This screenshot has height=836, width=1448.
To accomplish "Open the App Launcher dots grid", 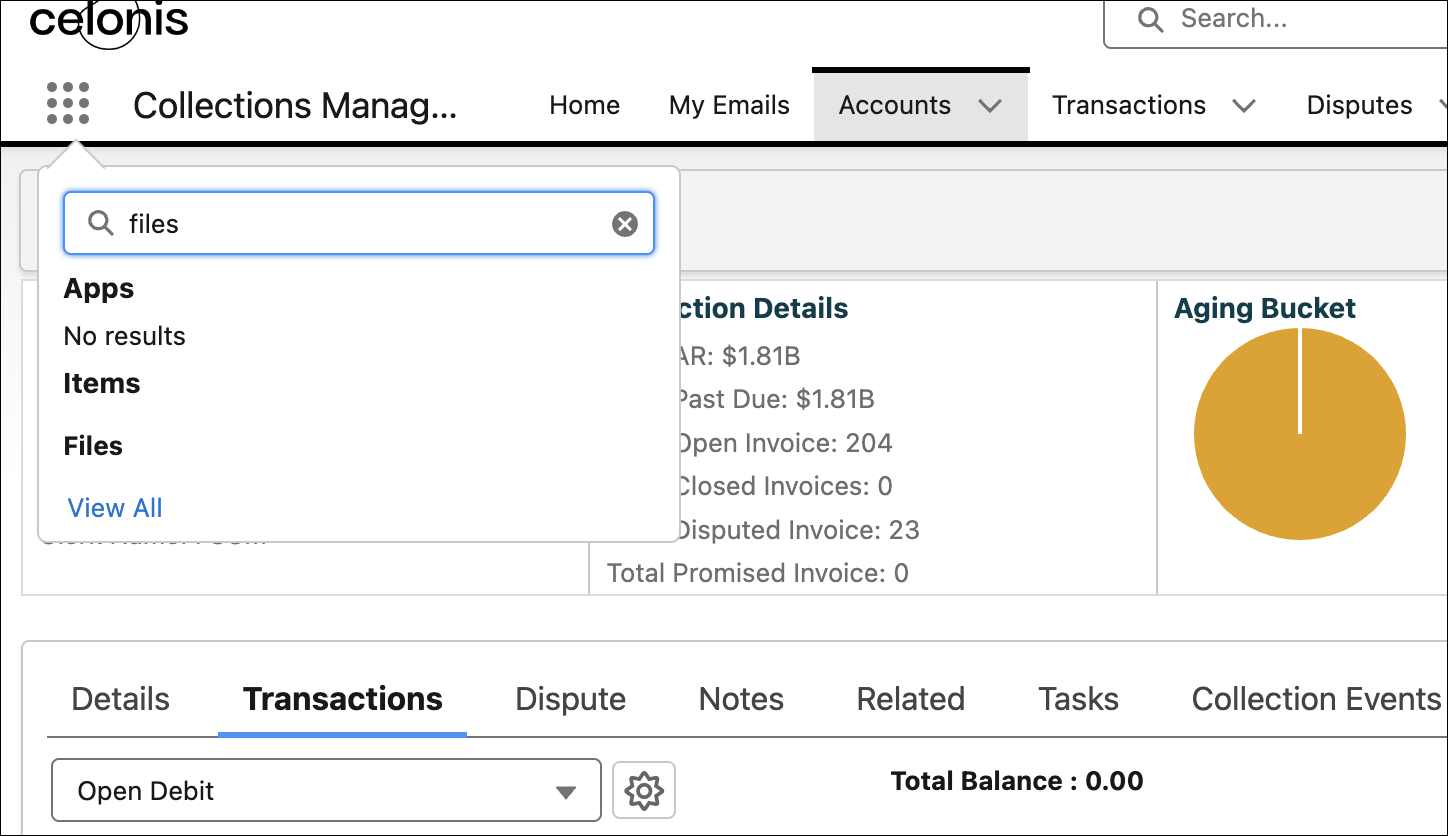I will pos(68,103).
